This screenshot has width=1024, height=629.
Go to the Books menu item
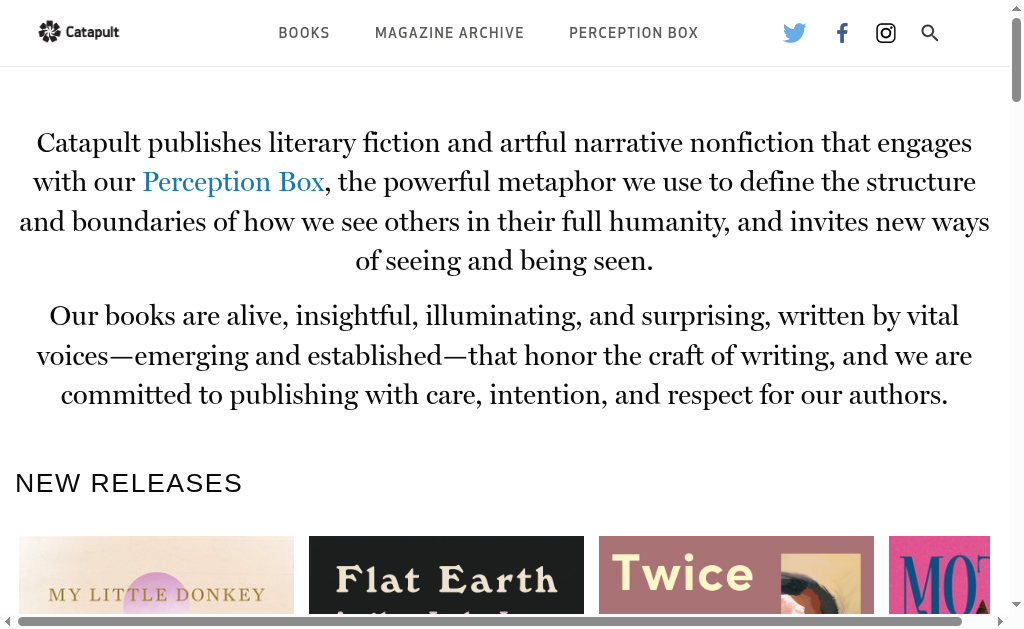(304, 33)
